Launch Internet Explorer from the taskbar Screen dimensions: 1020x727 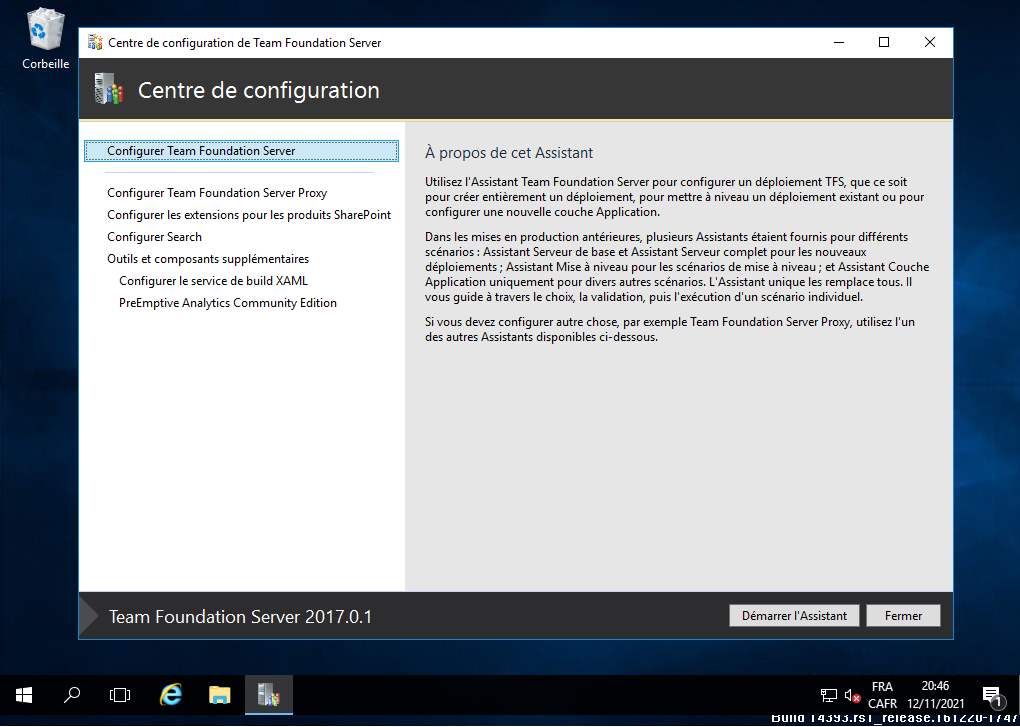click(171, 696)
